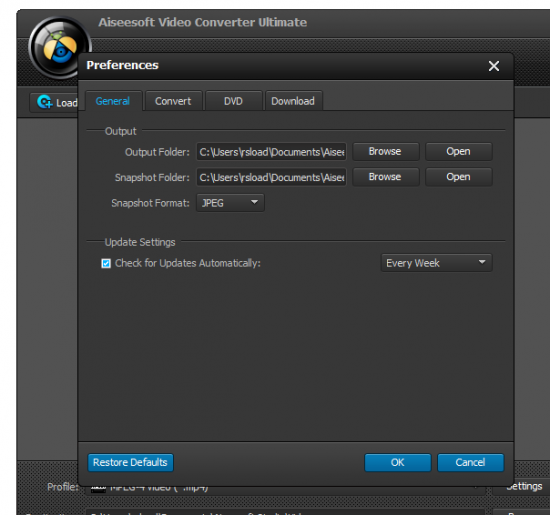Click the Settings button in main window
Screen dimensions: 550x515
point(522,487)
